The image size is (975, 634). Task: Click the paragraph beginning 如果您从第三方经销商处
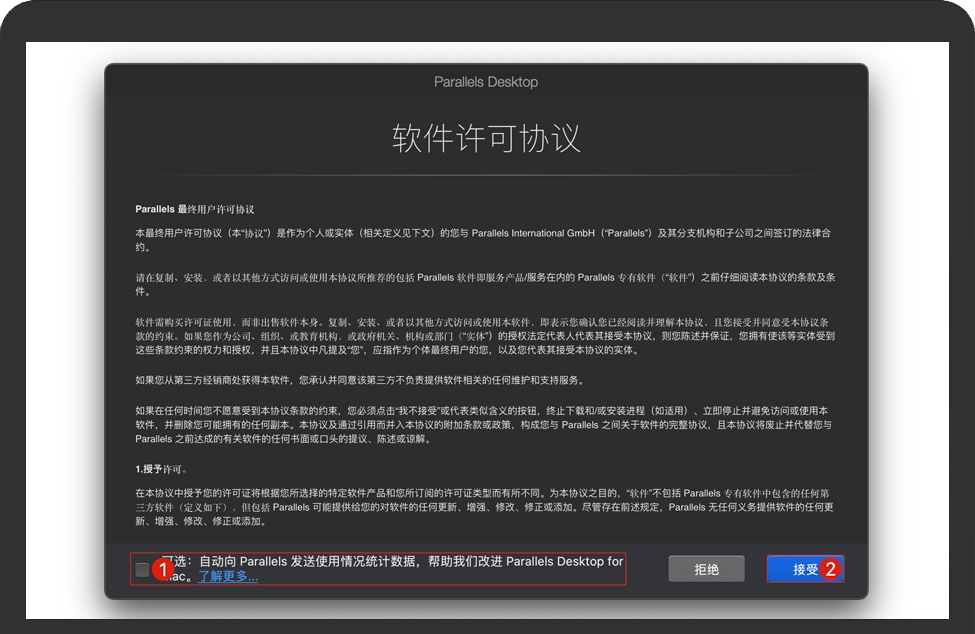click(361, 380)
